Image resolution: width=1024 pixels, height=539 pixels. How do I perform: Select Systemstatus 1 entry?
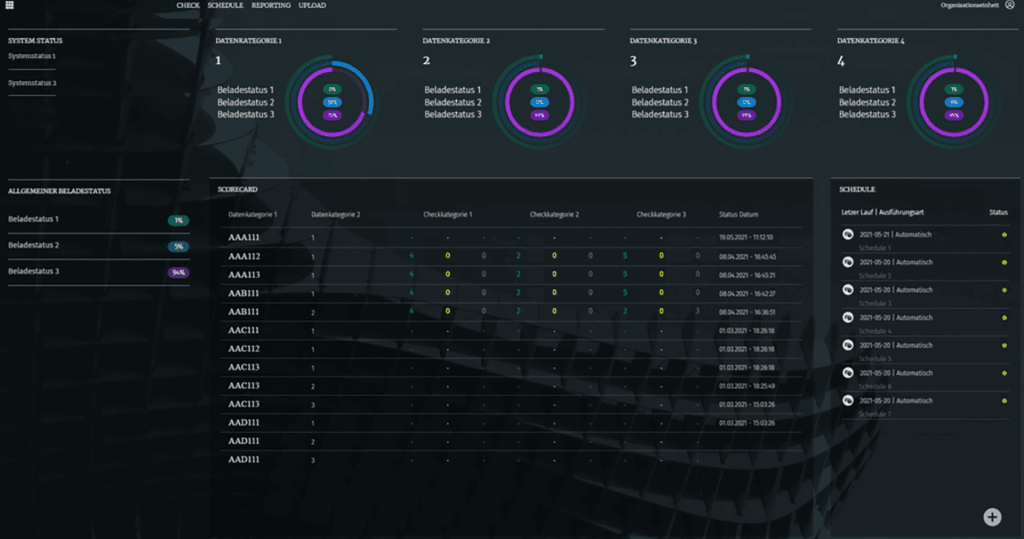32,56
